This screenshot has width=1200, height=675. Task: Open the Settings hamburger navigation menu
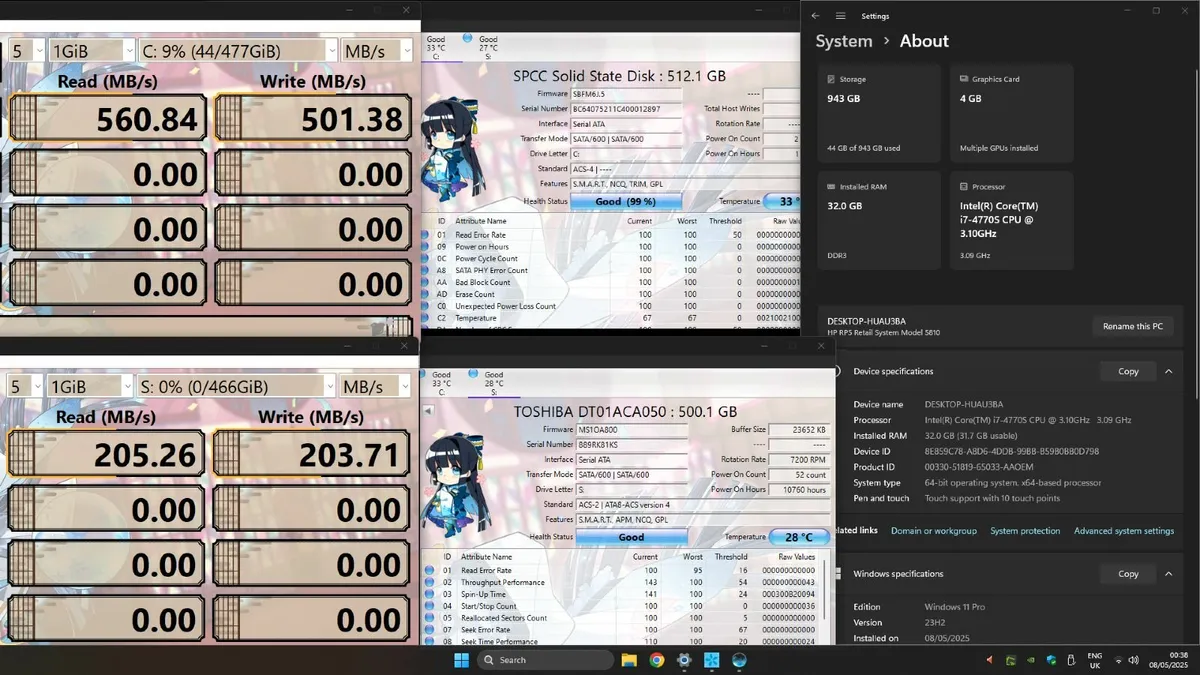(x=840, y=16)
